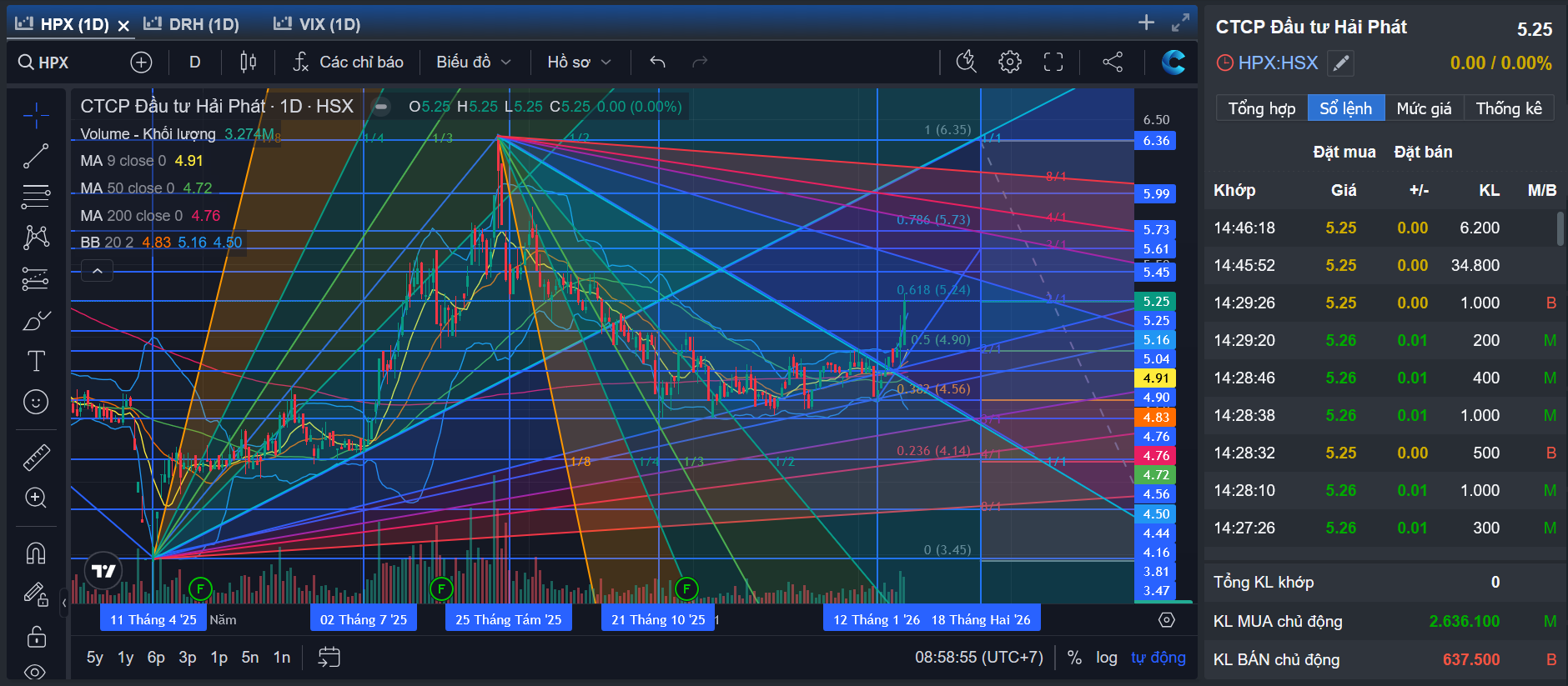Select the Sổ lệnh tab
The width and height of the screenshot is (1568, 686).
[1345, 108]
